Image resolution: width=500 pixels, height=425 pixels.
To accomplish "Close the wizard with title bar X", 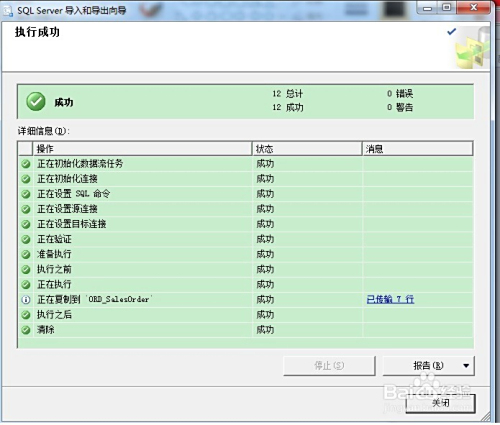I will click(x=474, y=8).
